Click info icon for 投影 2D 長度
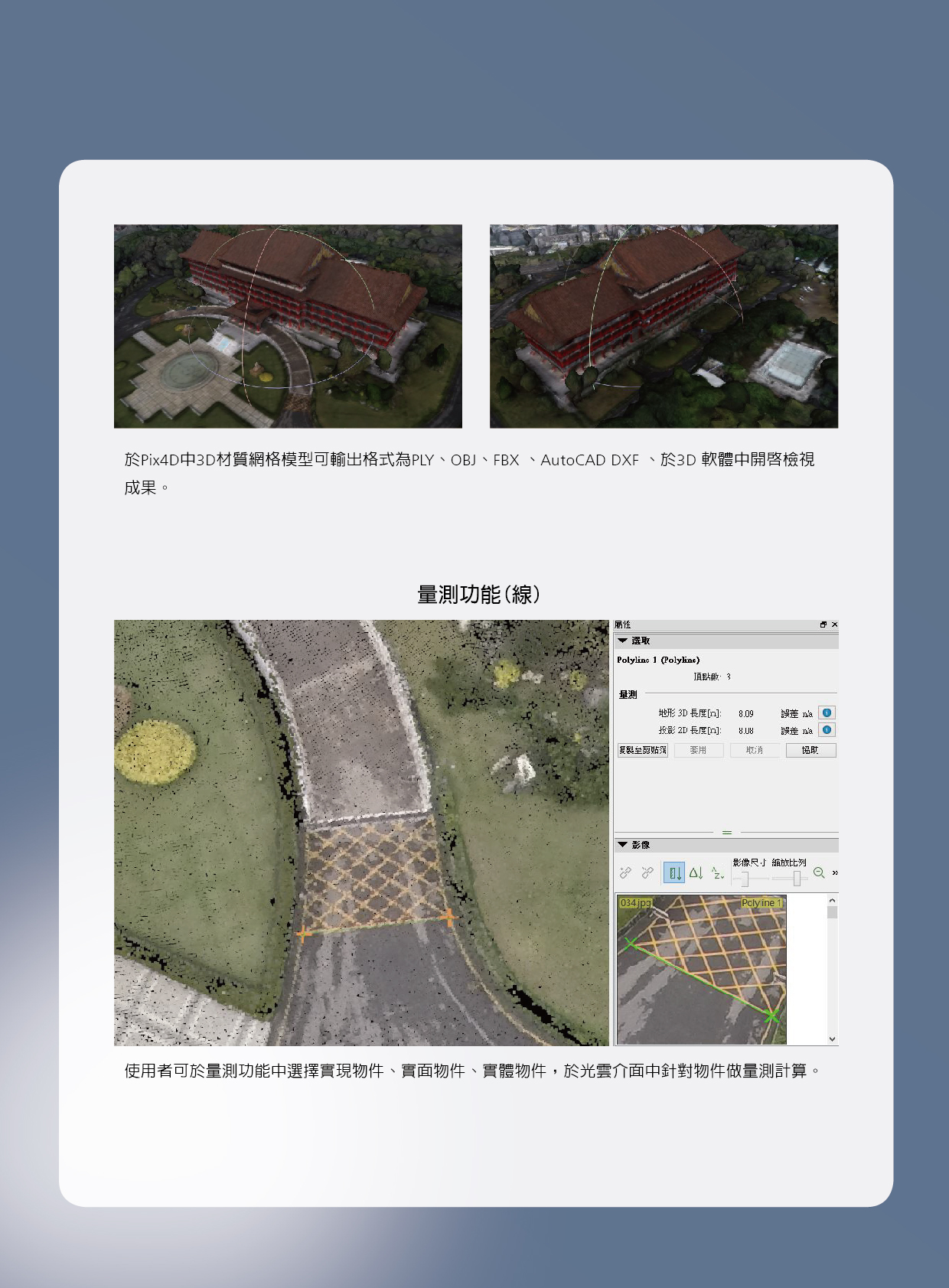 coord(827,730)
